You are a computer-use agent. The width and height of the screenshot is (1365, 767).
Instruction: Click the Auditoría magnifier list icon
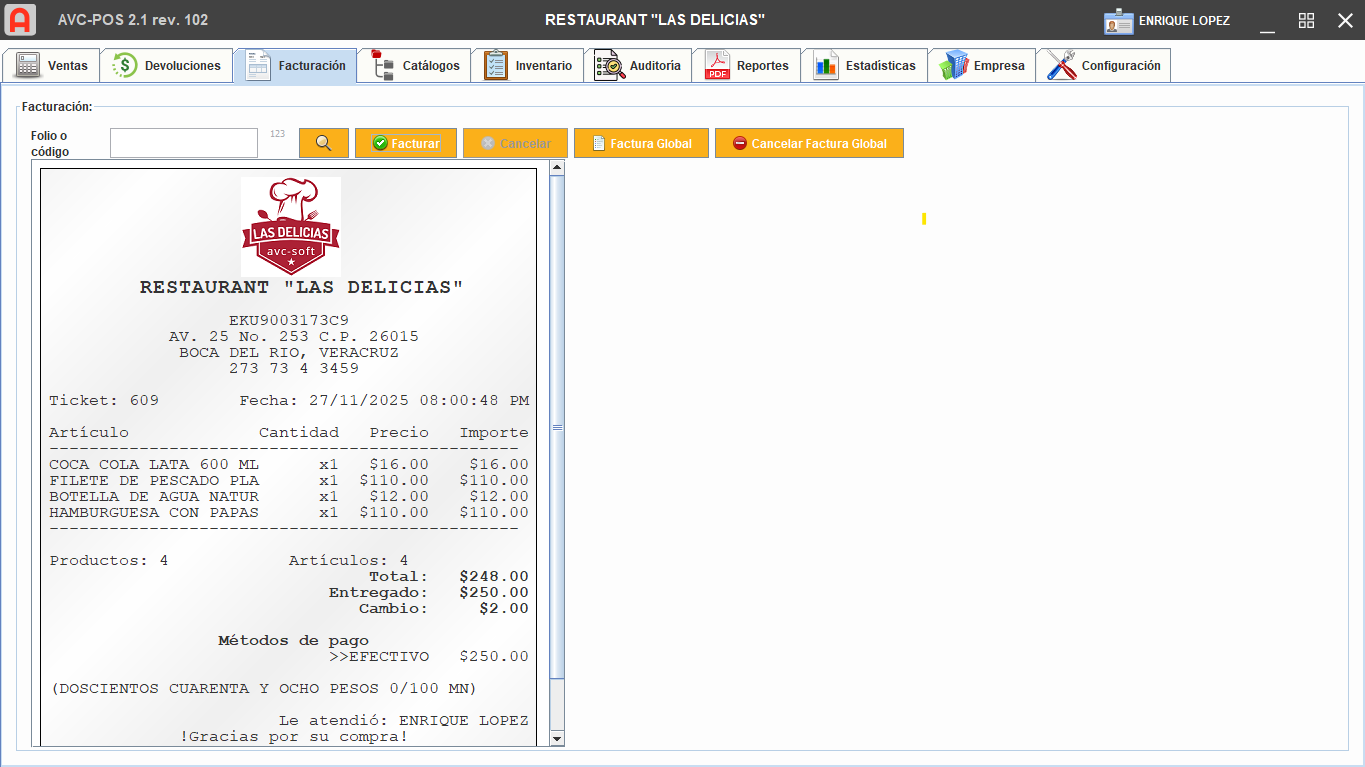pyautogui.click(x=608, y=66)
